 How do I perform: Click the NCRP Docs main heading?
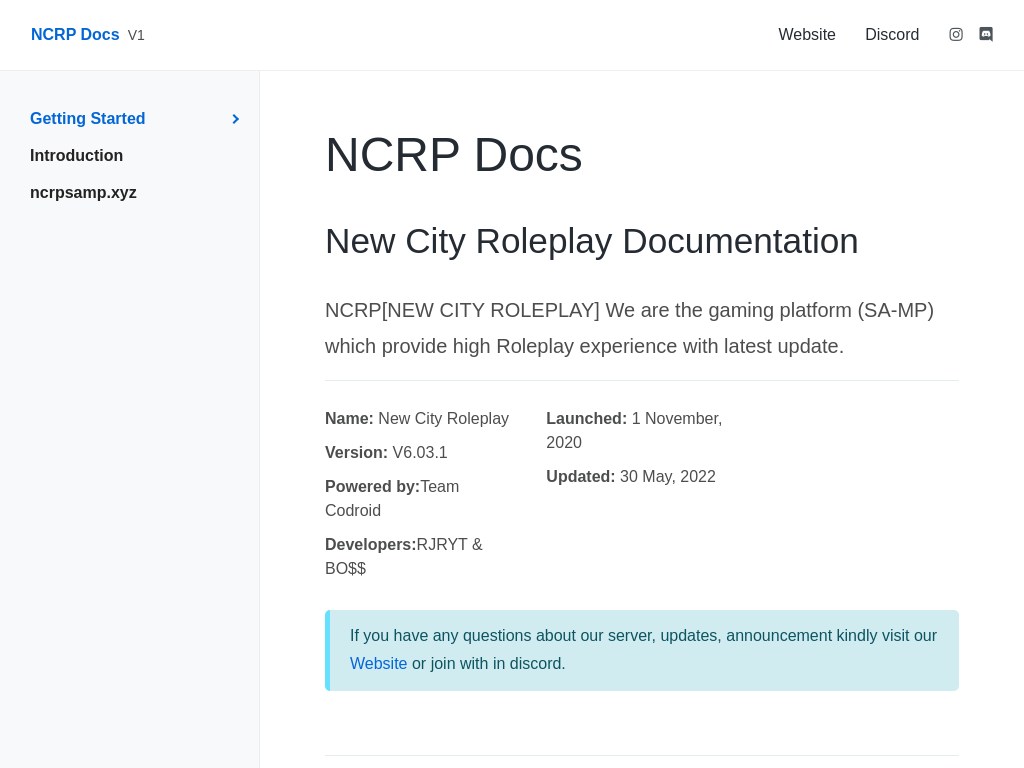453,155
